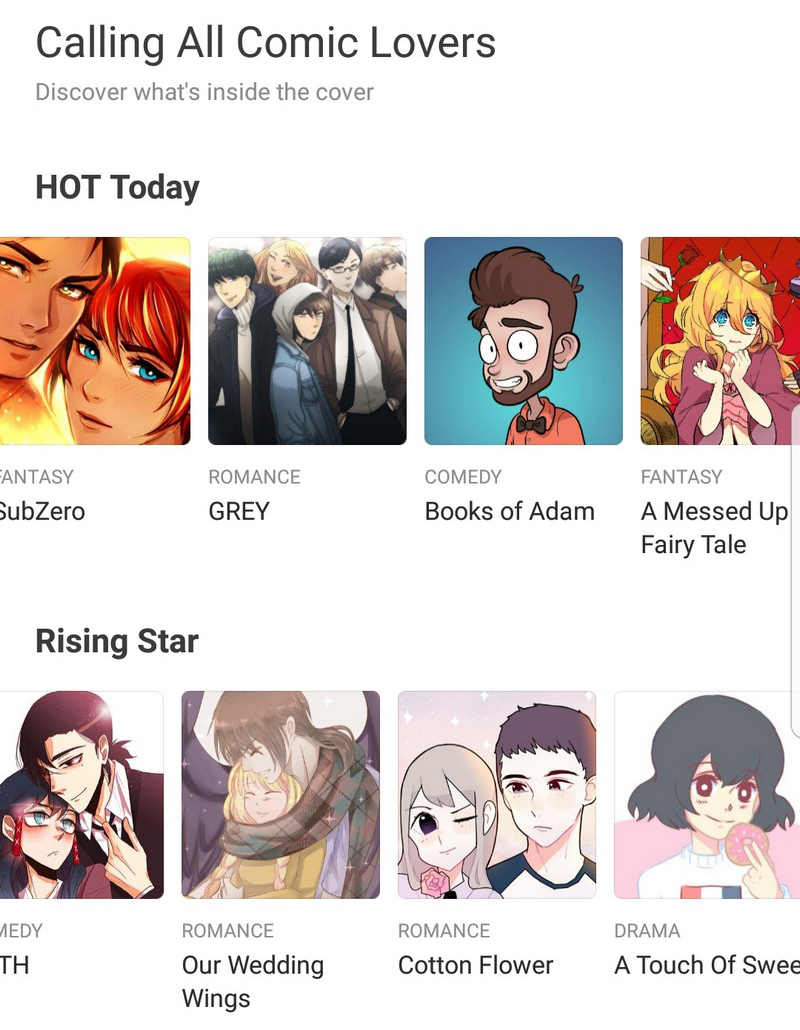The width and height of the screenshot is (800, 1030).
Task: Tap the ROMANCE label above GREY
Action: (x=254, y=477)
